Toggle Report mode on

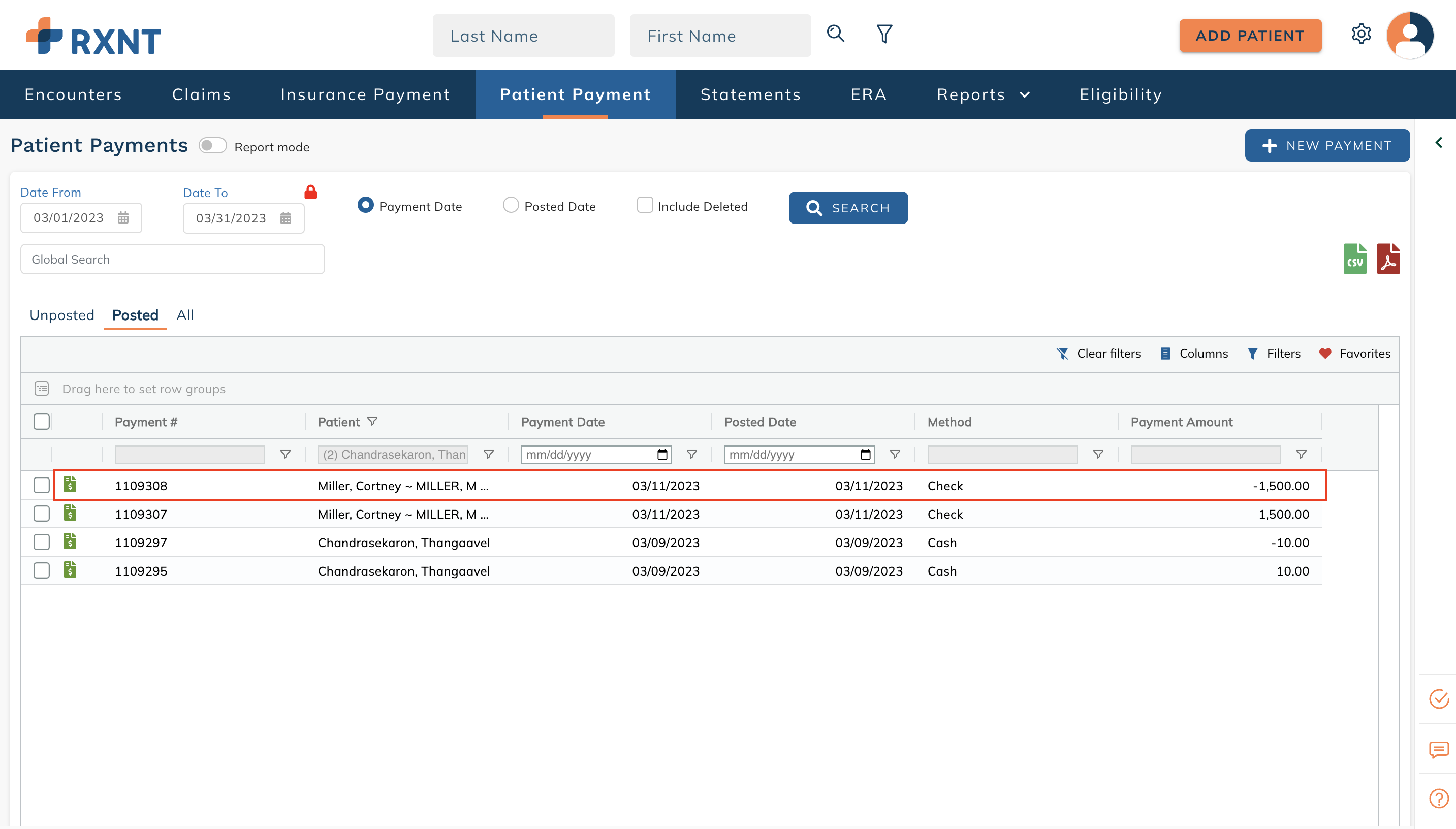213,146
